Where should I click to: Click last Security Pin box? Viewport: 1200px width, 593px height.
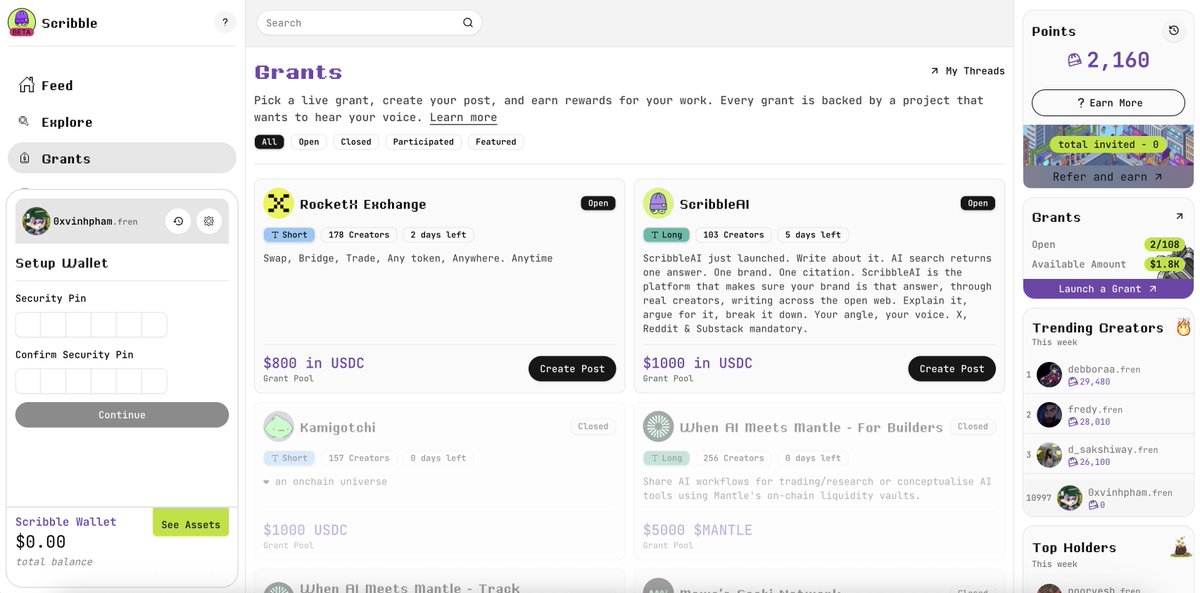pyautogui.click(x=154, y=325)
